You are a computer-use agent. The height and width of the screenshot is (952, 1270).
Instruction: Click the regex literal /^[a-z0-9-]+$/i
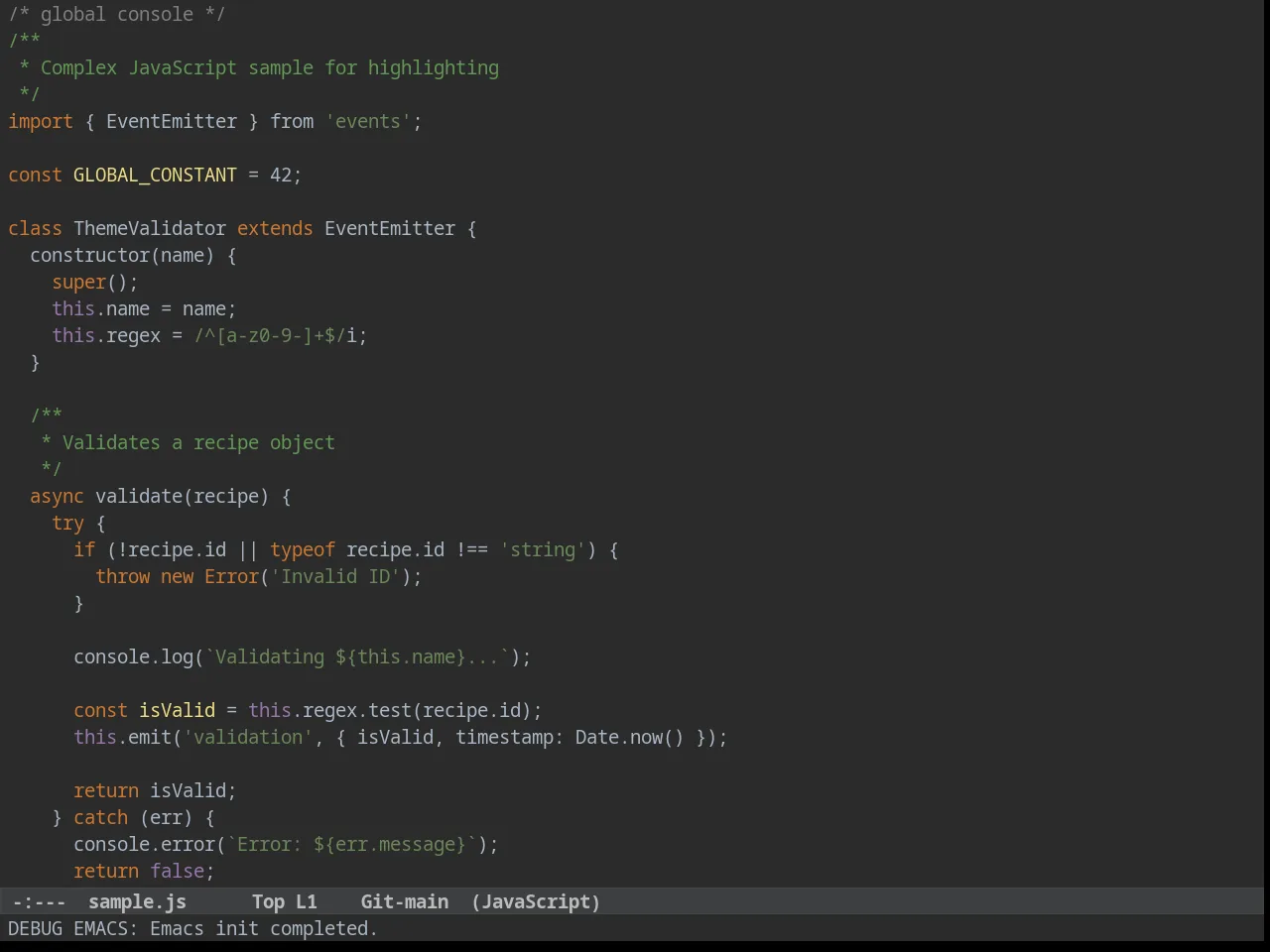point(275,335)
